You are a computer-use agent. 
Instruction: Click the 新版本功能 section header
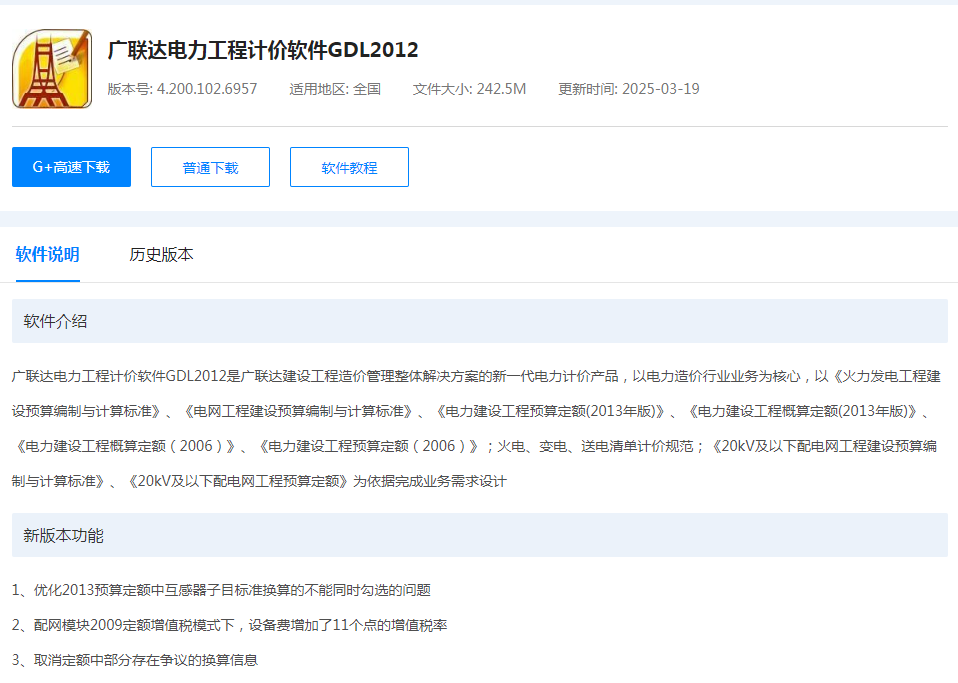click(x=480, y=535)
